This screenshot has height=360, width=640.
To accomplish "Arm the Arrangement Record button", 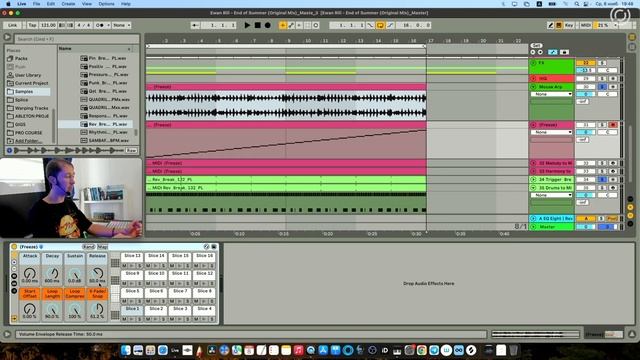I will tap(268, 25).
